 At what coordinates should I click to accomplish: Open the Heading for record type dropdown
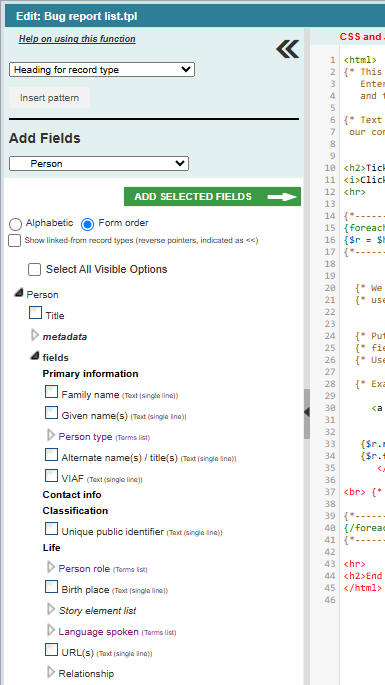(102, 69)
